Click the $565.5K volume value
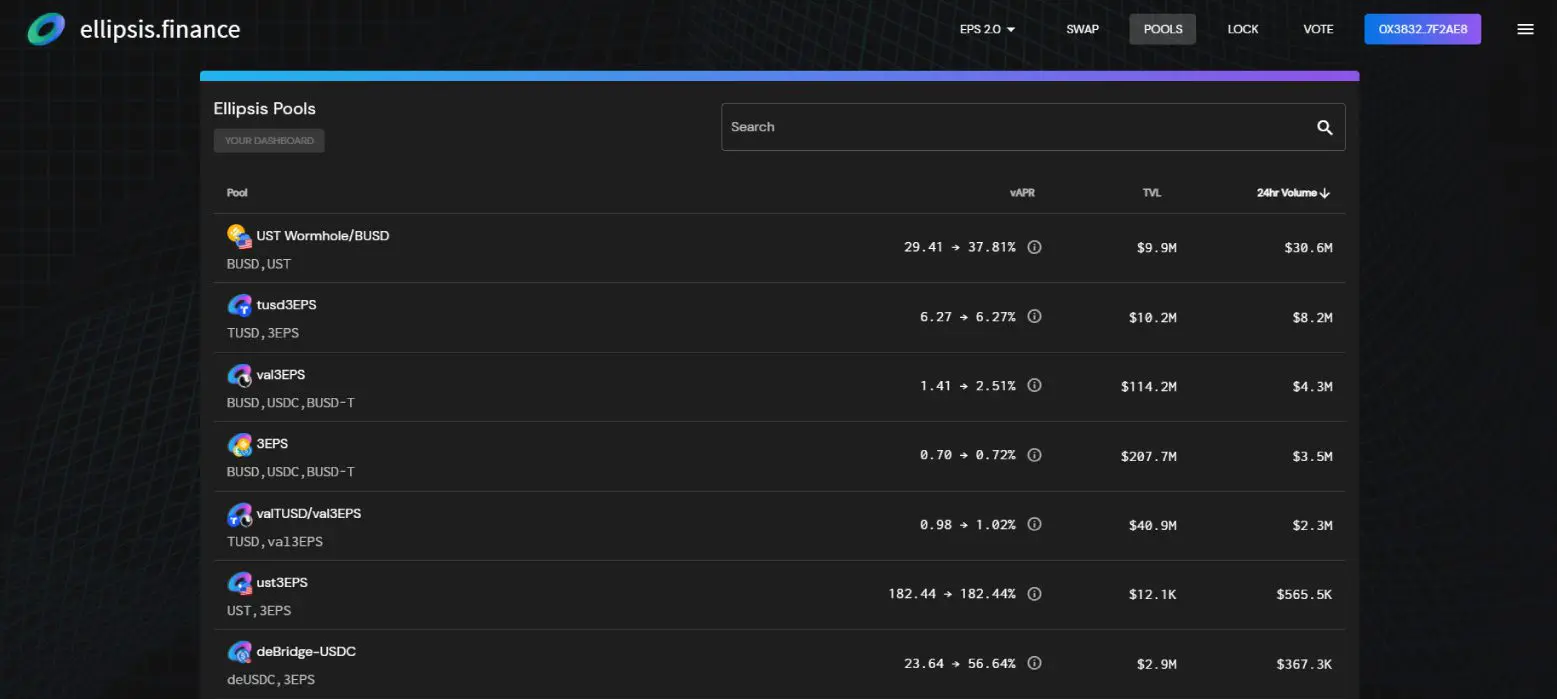The height and width of the screenshot is (699, 1557). coord(1305,595)
